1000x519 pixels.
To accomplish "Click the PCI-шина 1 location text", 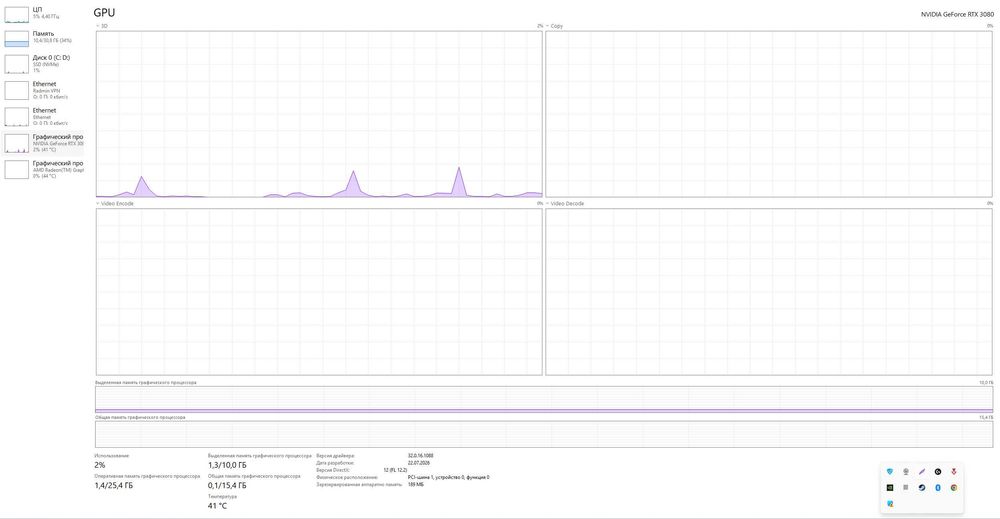I will click(448, 477).
